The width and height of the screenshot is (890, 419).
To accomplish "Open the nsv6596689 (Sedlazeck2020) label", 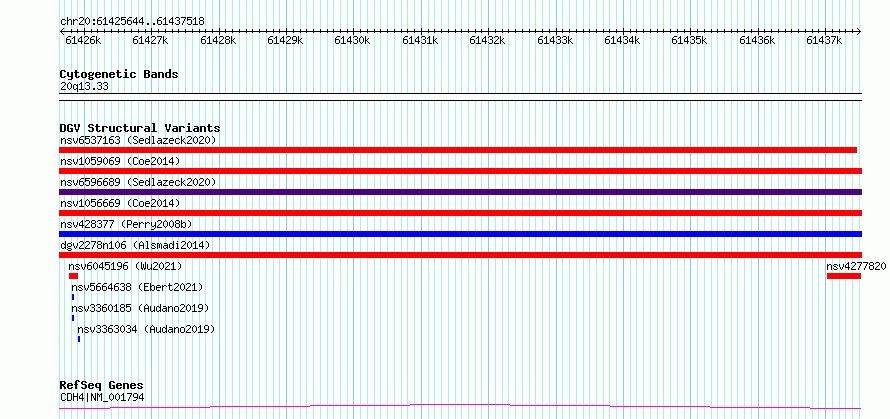I will point(138,182).
